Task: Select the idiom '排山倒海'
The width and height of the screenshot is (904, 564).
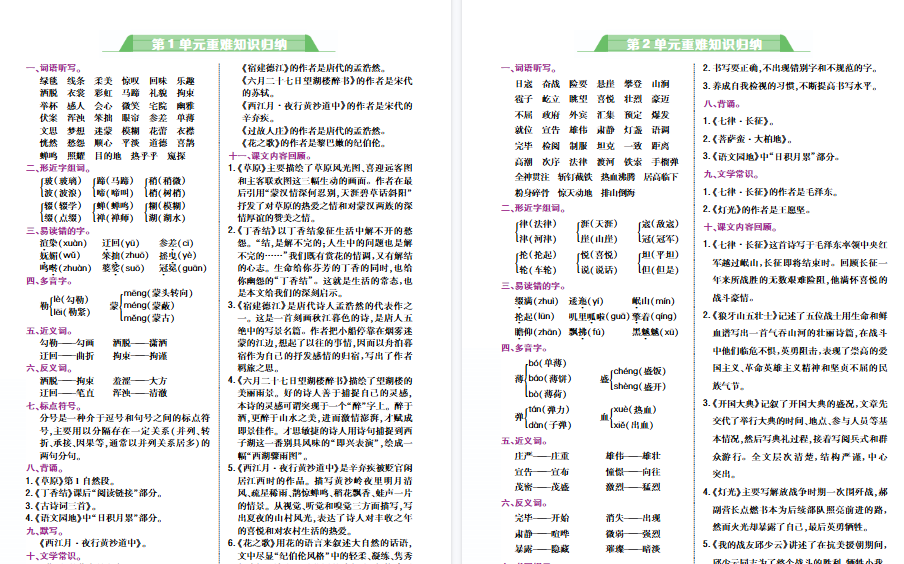Action: point(618,193)
